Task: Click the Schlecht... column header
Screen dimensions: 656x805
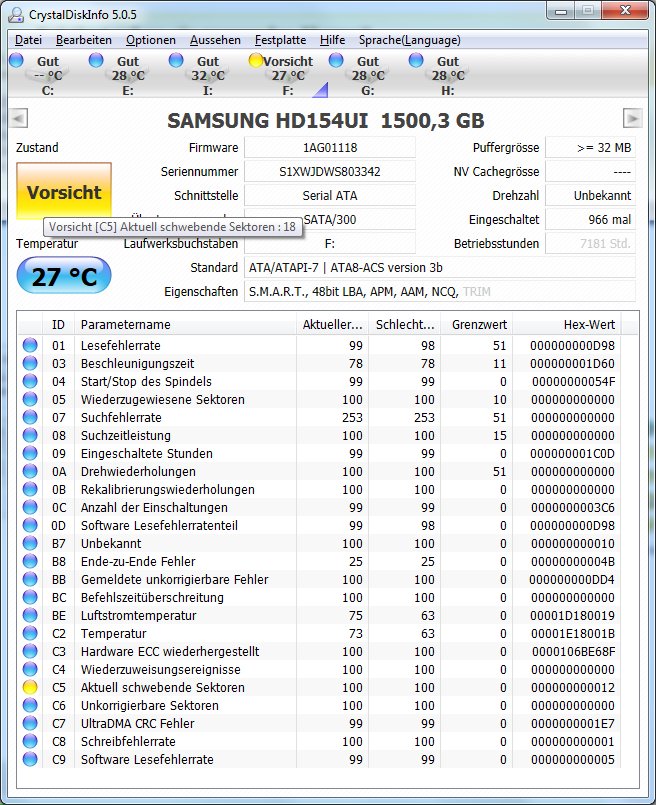Action: point(404,324)
